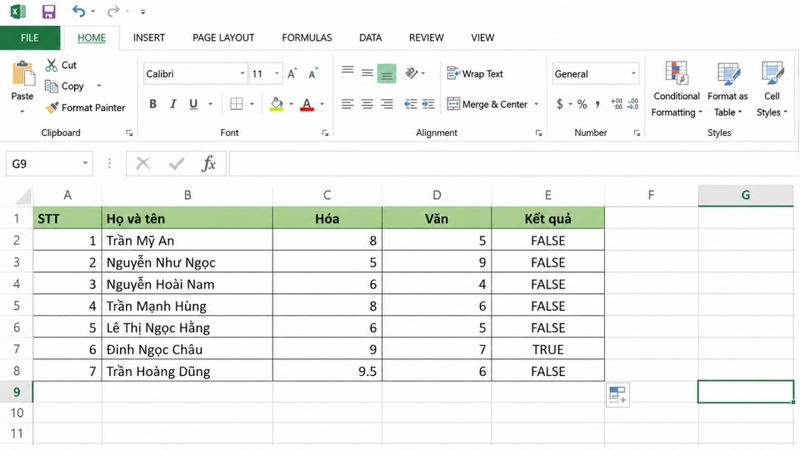
Task: Click the Auto Fill Options icon
Action: pyautogui.click(x=618, y=395)
